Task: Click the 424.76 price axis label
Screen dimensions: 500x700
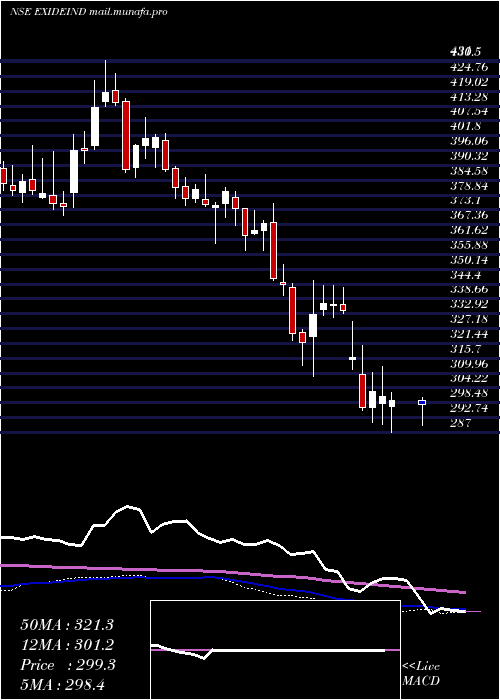Action: pos(468,67)
